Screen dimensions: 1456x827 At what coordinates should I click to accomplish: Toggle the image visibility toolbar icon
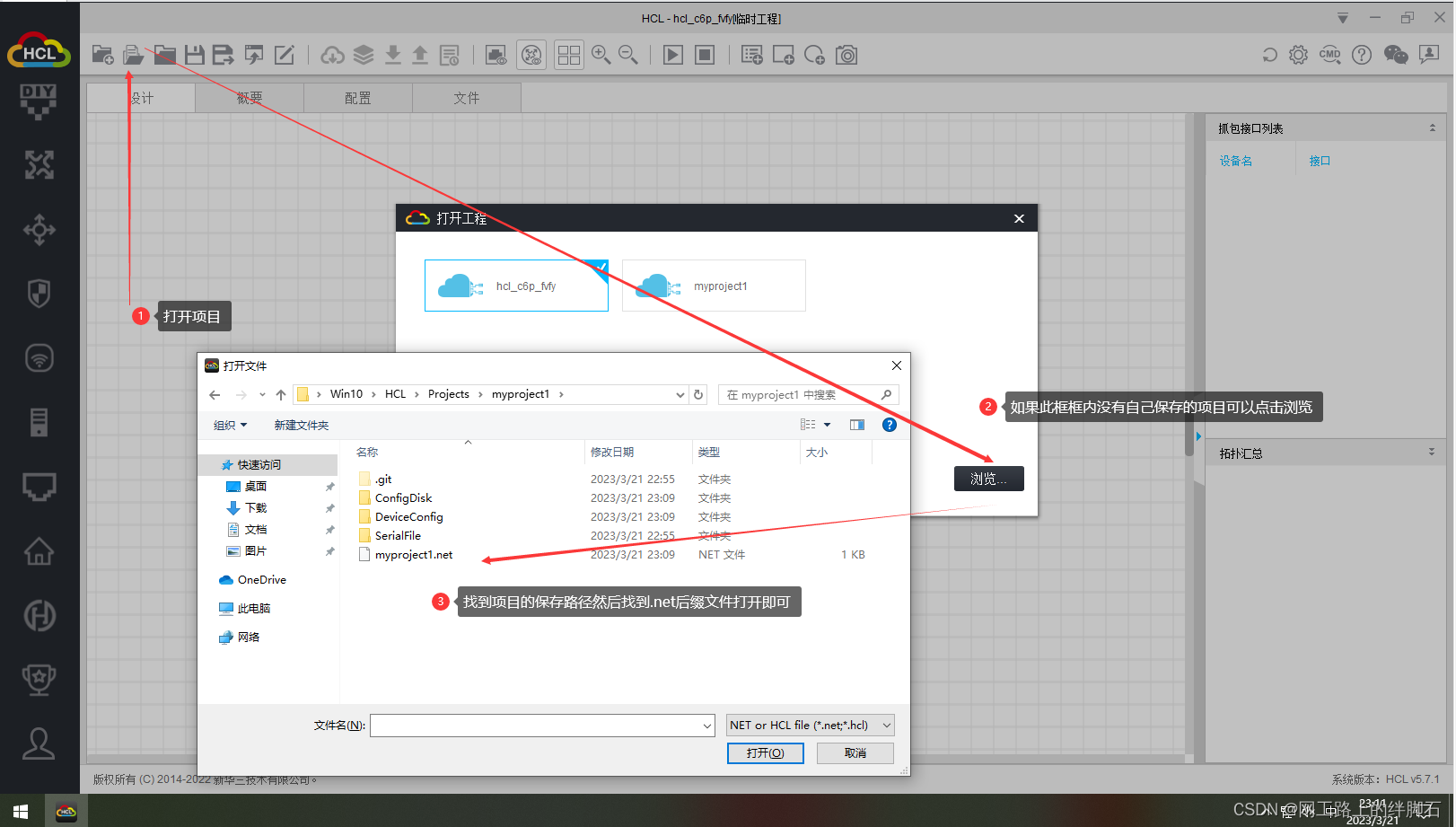click(x=496, y=55)
